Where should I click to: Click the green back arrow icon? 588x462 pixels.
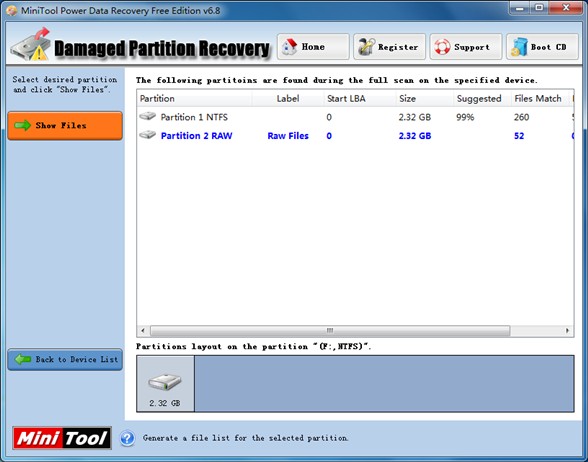[22, 359]
